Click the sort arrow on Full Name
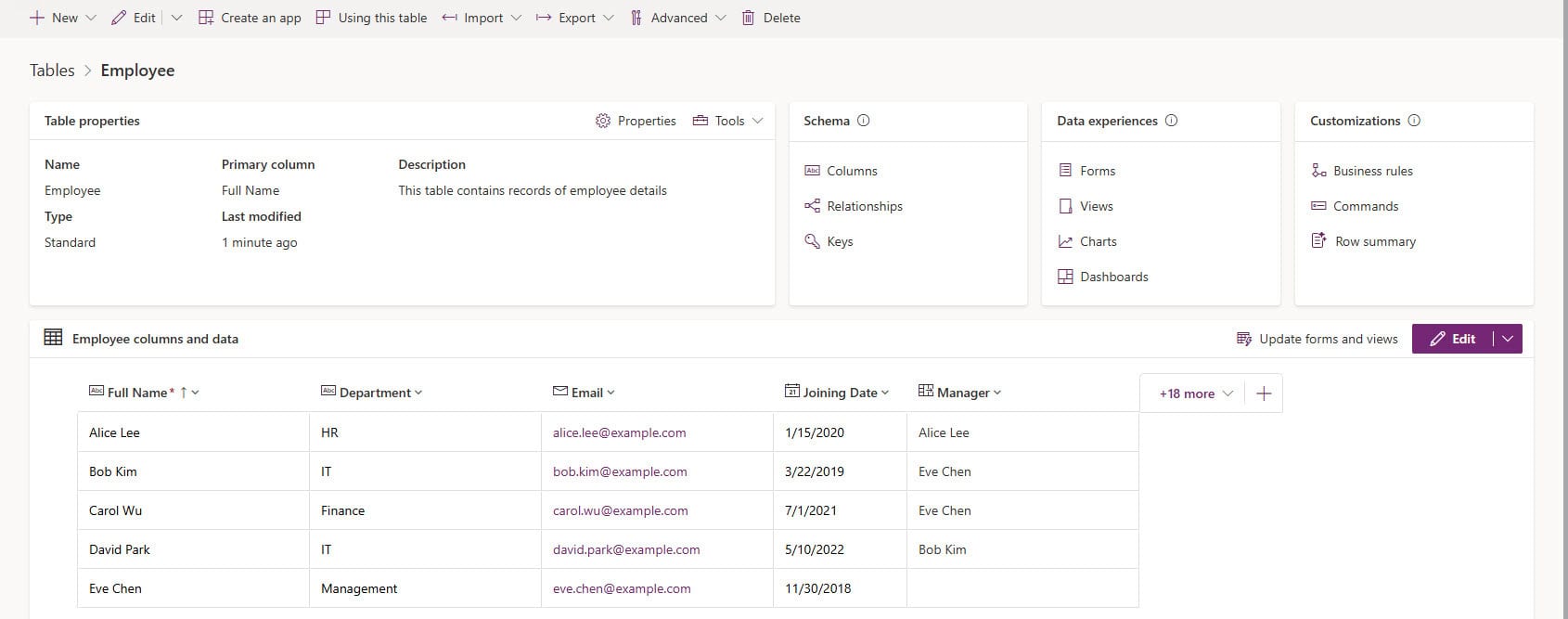Image resolution: width=1568 pixels, height=619 pixels. coord(184,393)
